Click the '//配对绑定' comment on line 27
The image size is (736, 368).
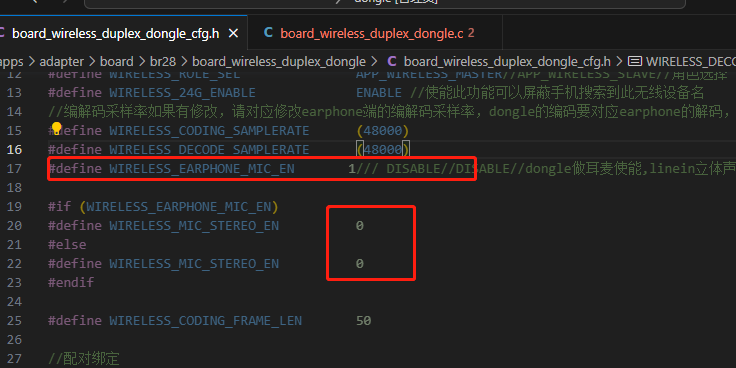[x=84, y=359]
